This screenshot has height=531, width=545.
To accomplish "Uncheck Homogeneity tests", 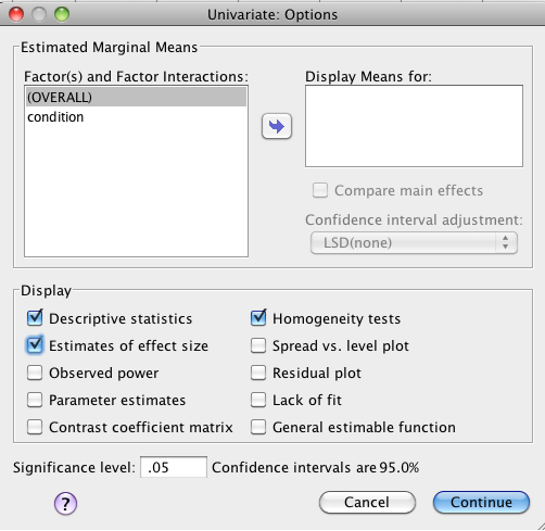I will tap(258, 318).
